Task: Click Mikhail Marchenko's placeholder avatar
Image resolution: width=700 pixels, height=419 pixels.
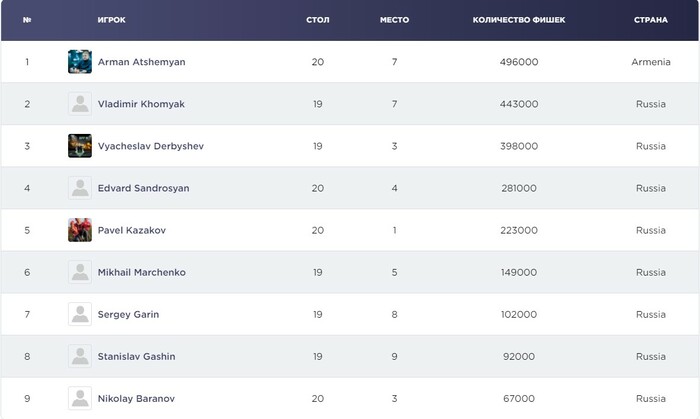Action: 80,272
